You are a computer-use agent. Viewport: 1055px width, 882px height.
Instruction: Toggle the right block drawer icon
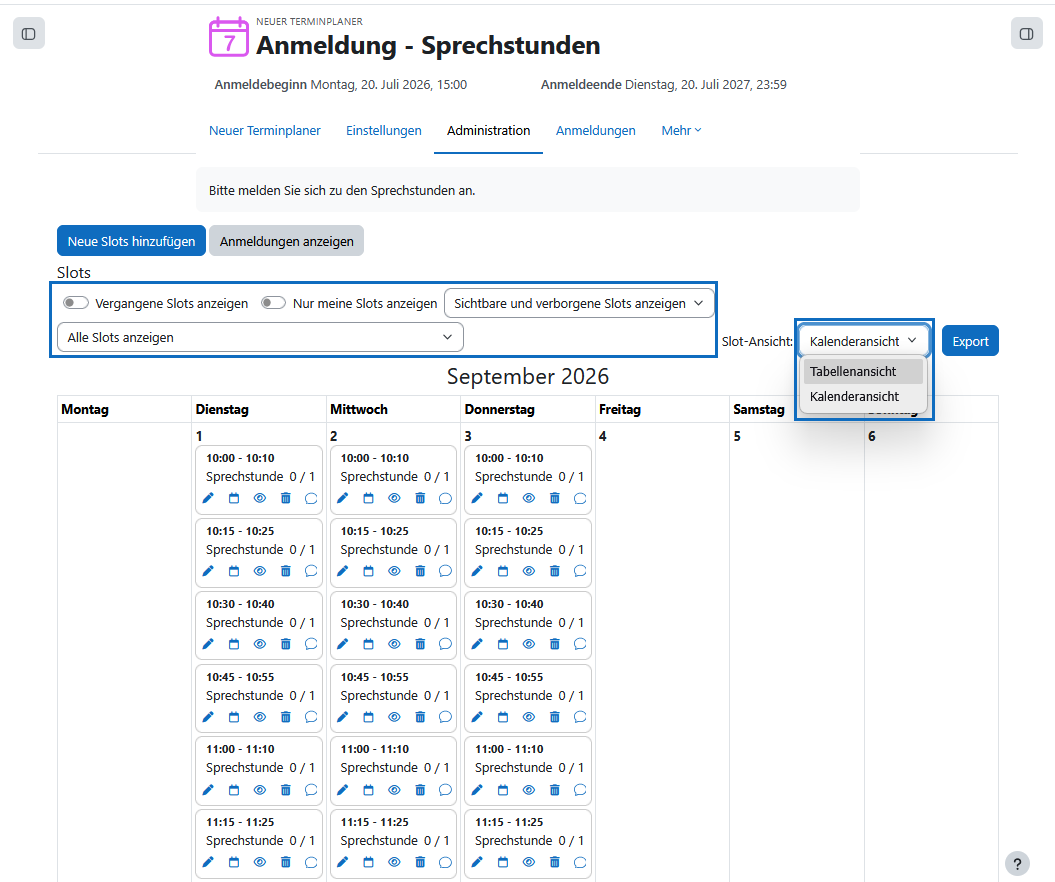click(1026, 34)
